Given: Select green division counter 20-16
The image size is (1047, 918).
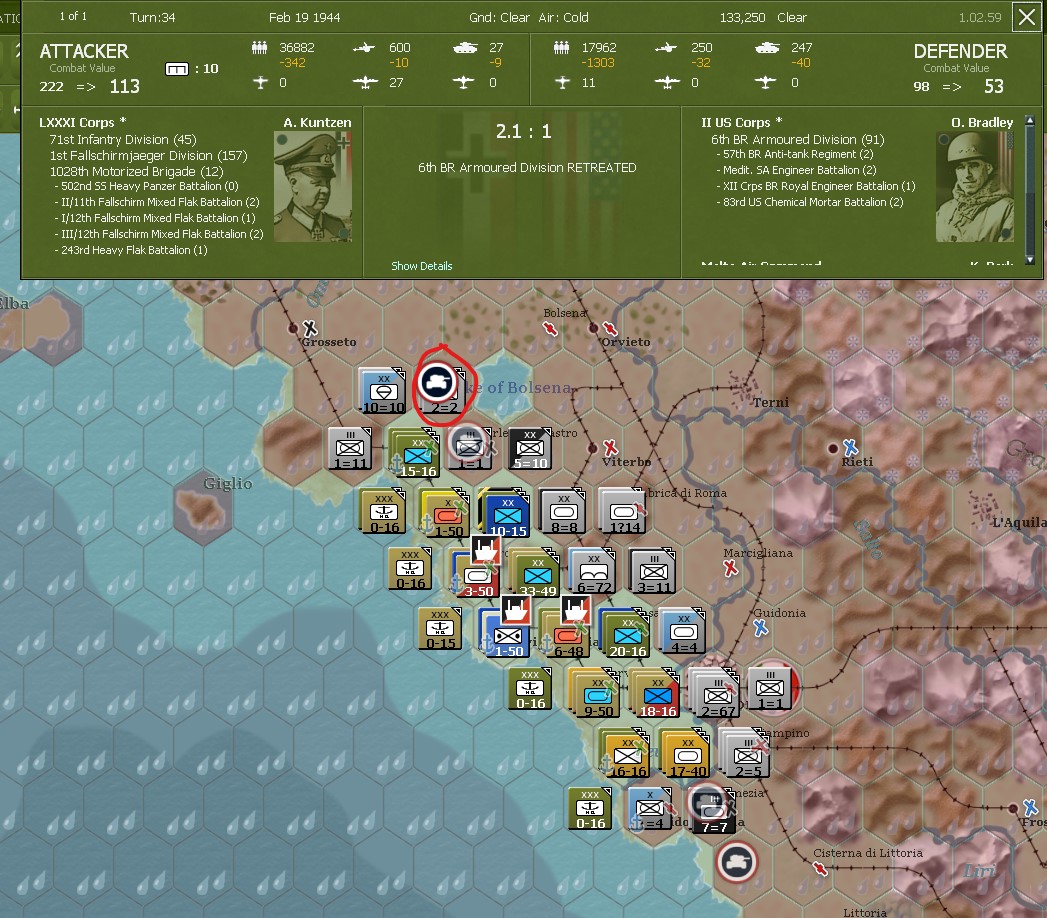Looking at the screenshot, I should 625,634.
